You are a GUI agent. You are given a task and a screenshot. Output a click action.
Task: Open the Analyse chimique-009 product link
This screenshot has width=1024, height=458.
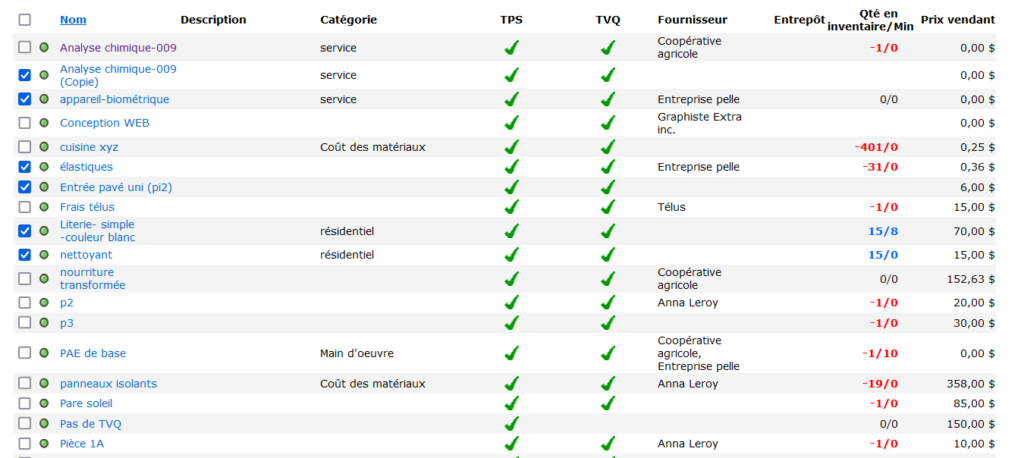[118, 47]
